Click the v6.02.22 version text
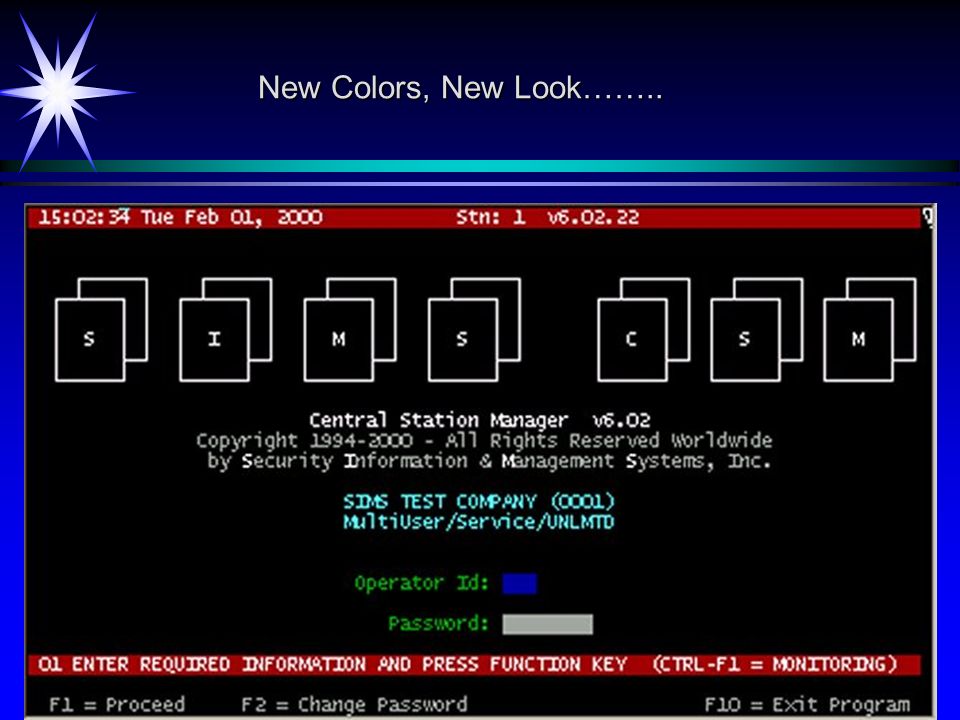The height and width of the screenshot is (720, 960). click(593, 217)
